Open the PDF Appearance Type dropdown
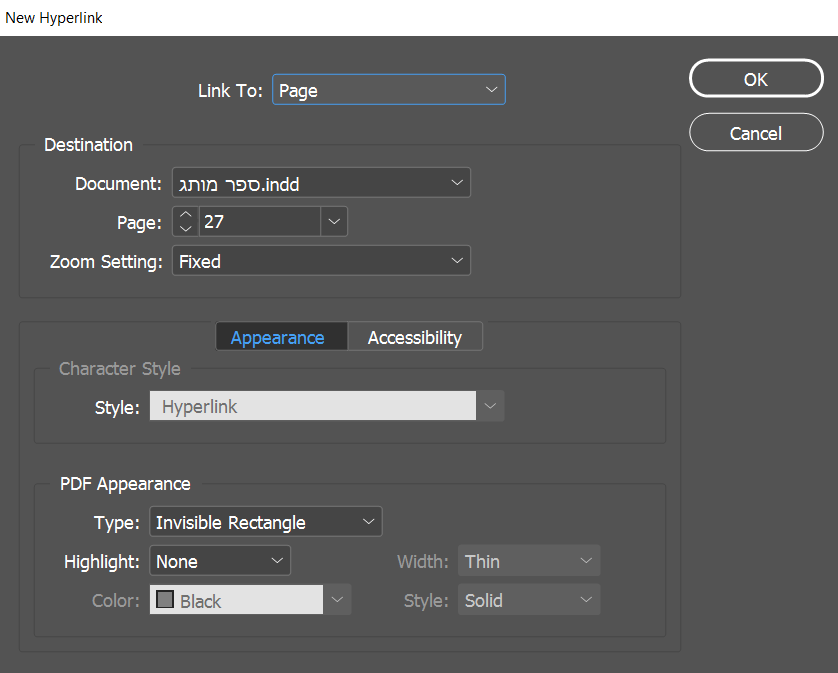The height and width of the screenshot is (673, 838). pyautogui.click(x=265, y=522)
